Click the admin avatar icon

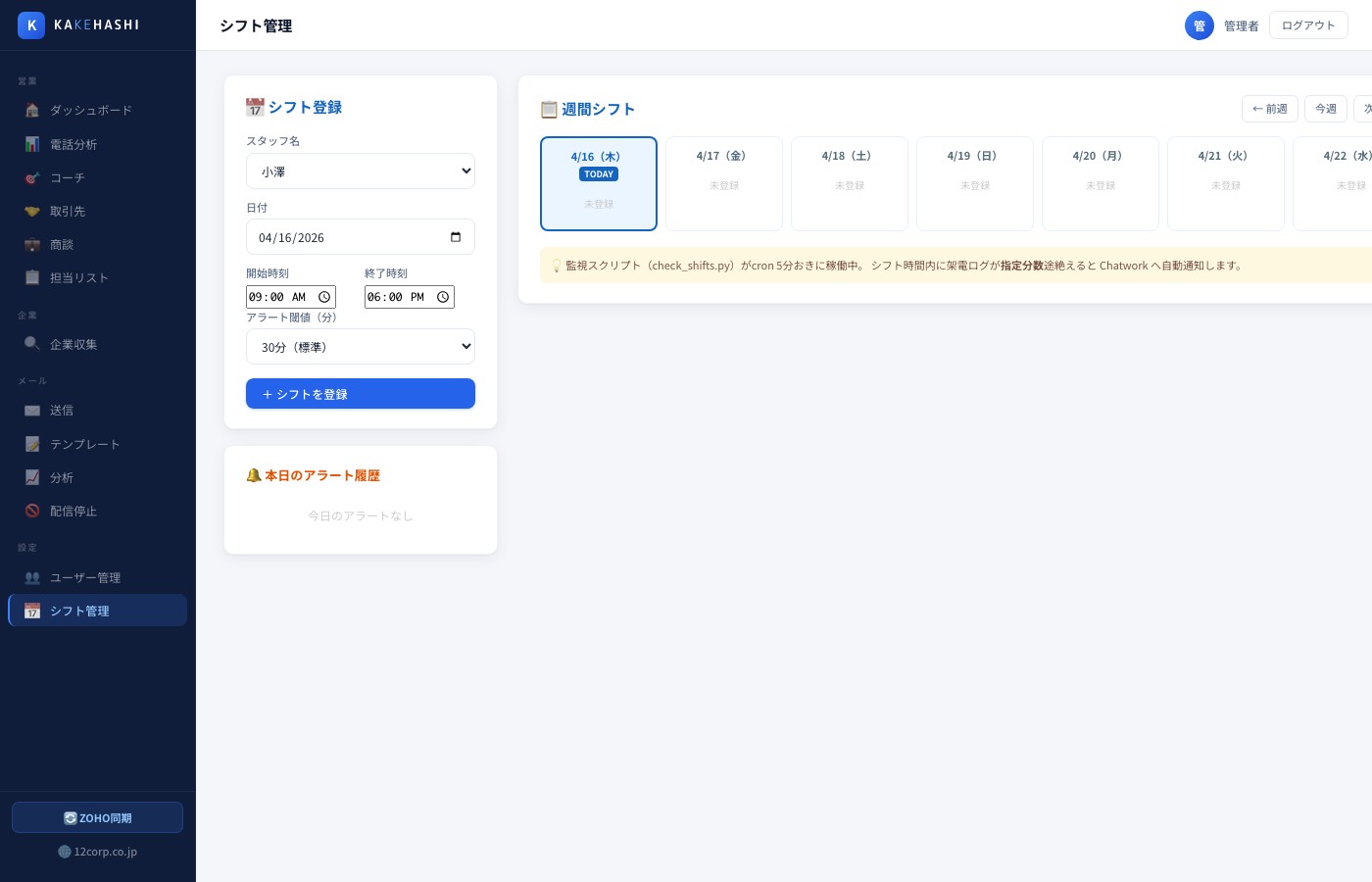(x=1199, y=25)
